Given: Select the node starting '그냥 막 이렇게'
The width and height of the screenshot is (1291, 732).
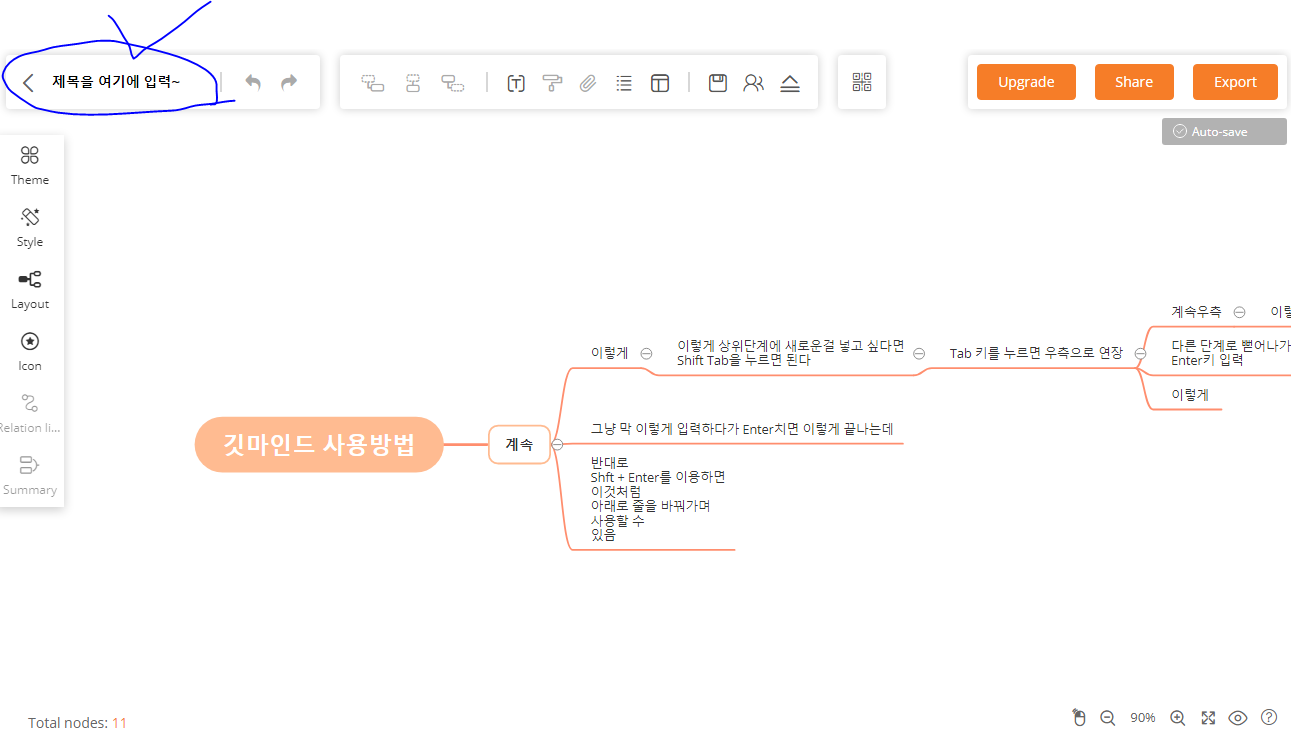Looking at the screenshot, I should 741,429.
